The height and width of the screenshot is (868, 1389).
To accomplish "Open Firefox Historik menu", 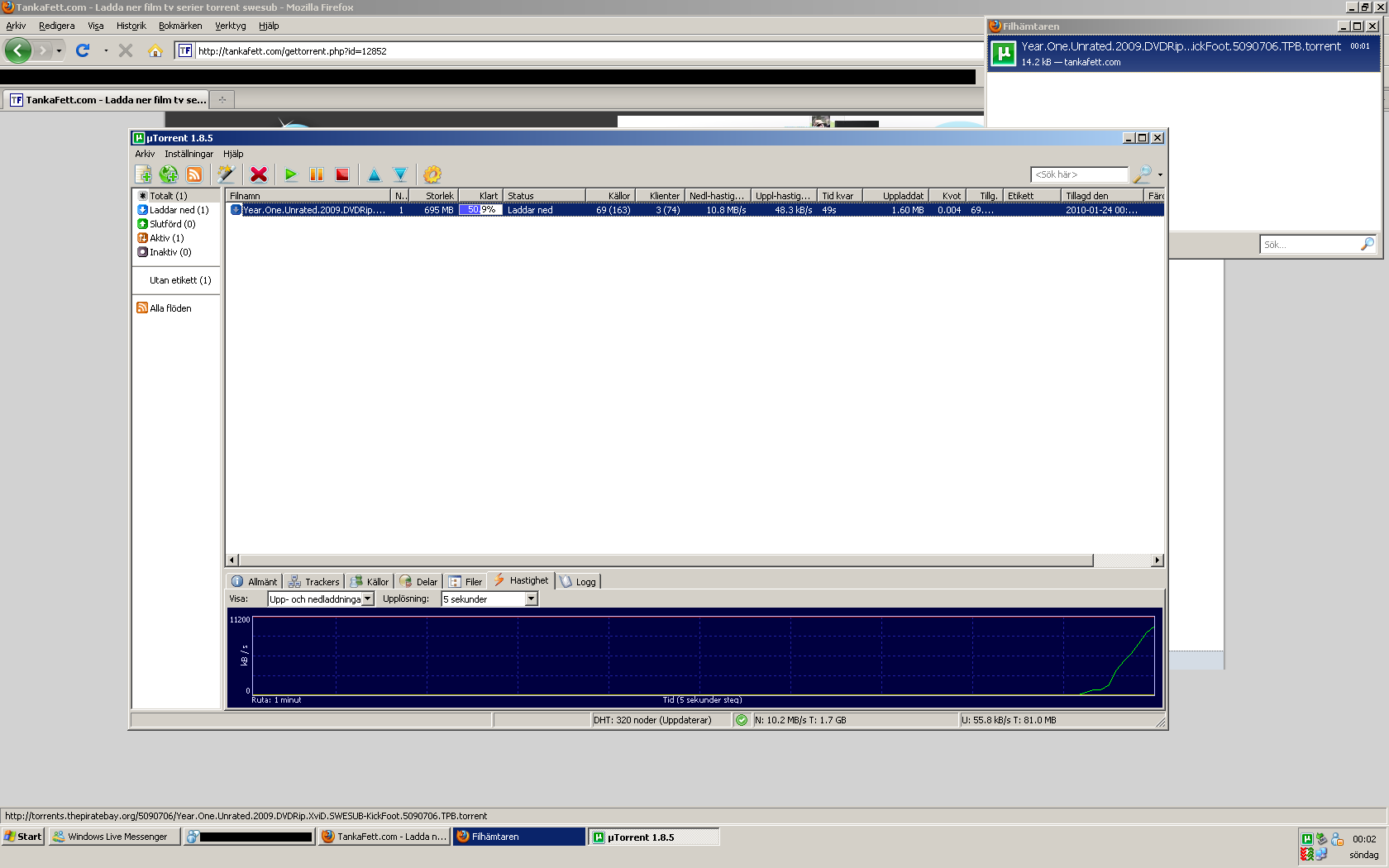I will point(131,26).
